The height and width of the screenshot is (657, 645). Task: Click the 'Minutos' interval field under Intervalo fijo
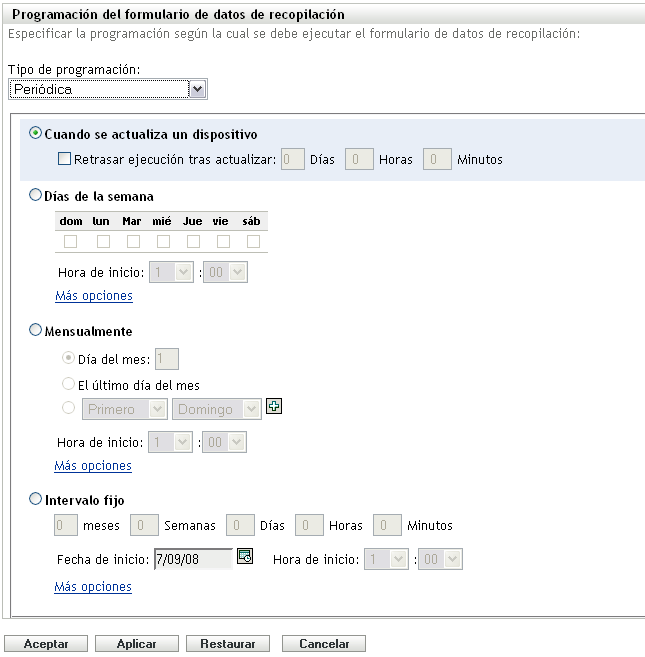(387, 525)
